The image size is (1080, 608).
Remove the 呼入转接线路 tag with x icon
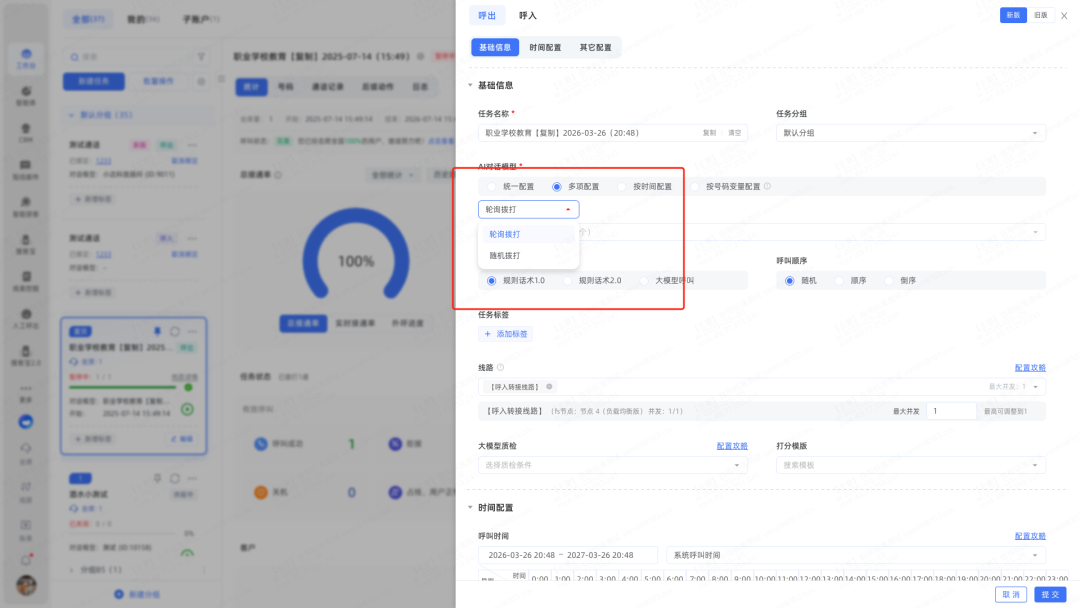click(549, 386)
